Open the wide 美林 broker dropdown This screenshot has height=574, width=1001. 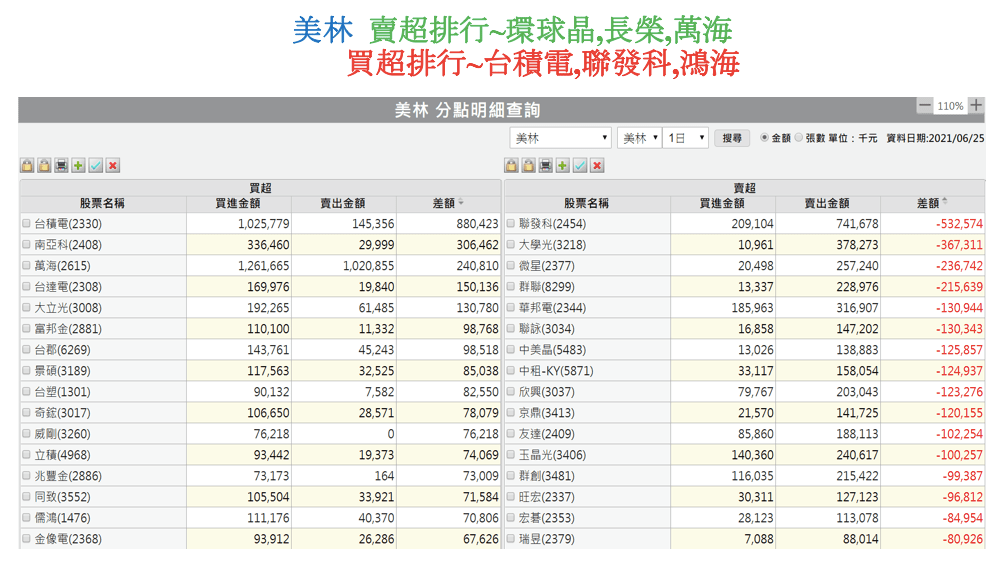(x=560, y=138)
